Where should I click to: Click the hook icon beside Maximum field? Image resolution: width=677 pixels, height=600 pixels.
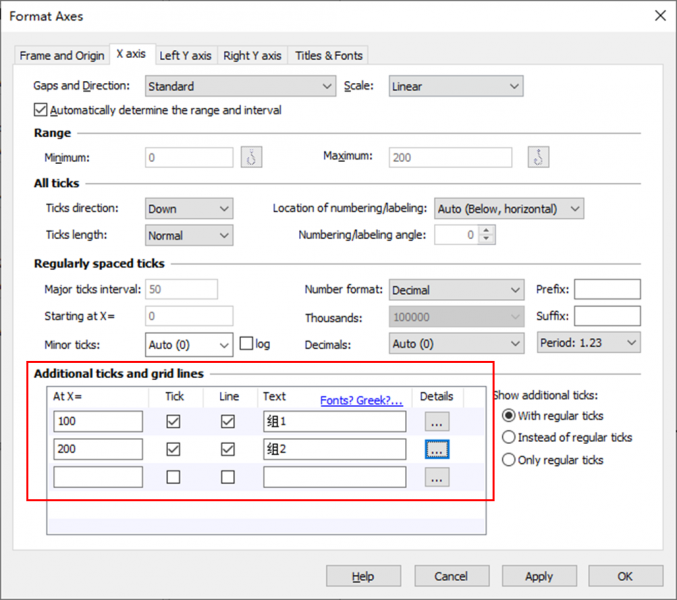pyautogui.click(x=539, y=157)
